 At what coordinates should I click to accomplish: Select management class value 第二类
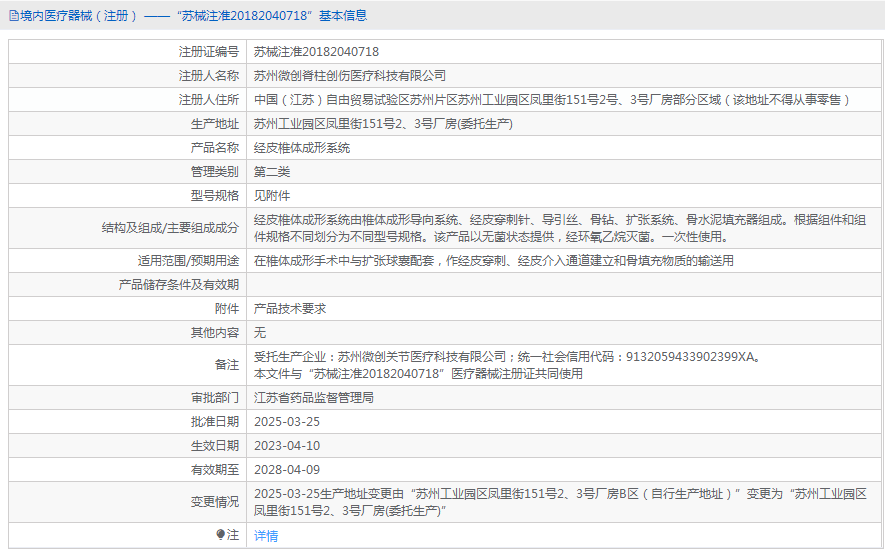click(x=272, y=172)
